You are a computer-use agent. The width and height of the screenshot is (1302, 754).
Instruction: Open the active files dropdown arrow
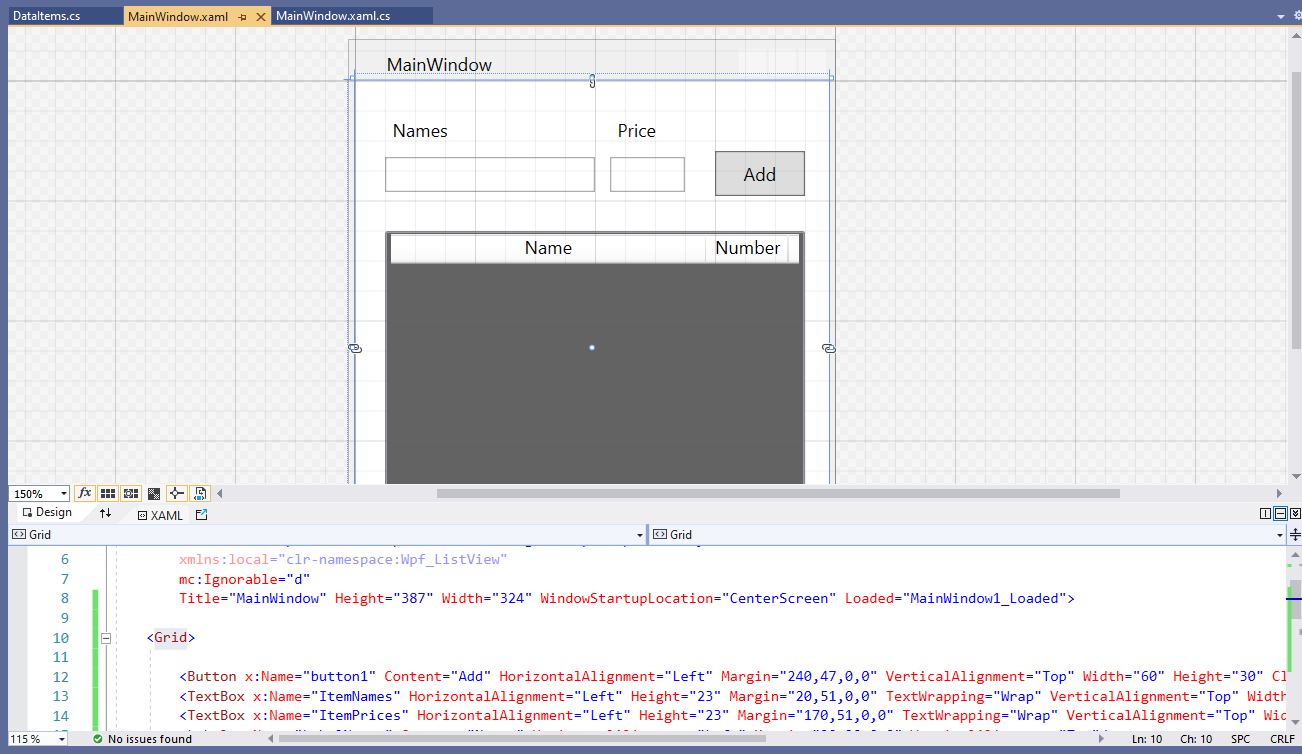pos(1281,17)
